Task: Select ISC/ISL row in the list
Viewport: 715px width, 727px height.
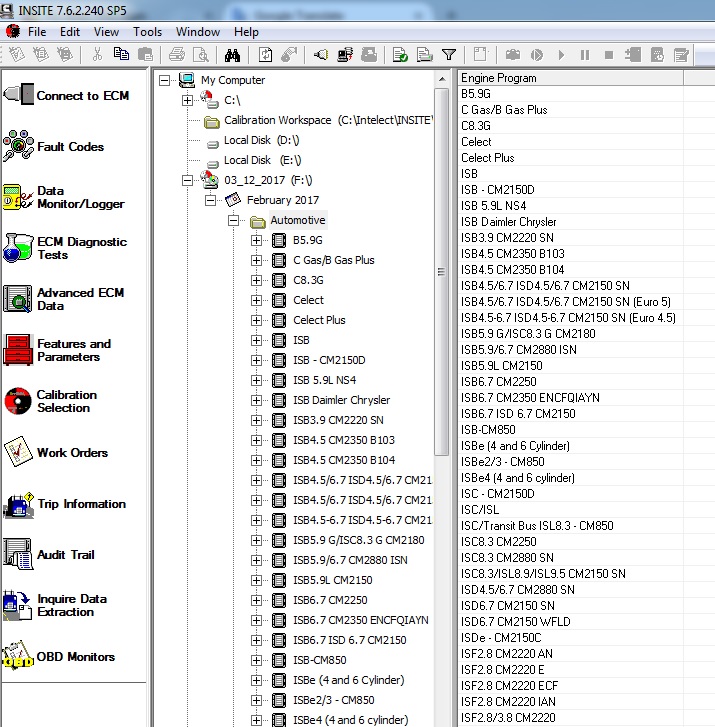Action: tap(571, 510)
